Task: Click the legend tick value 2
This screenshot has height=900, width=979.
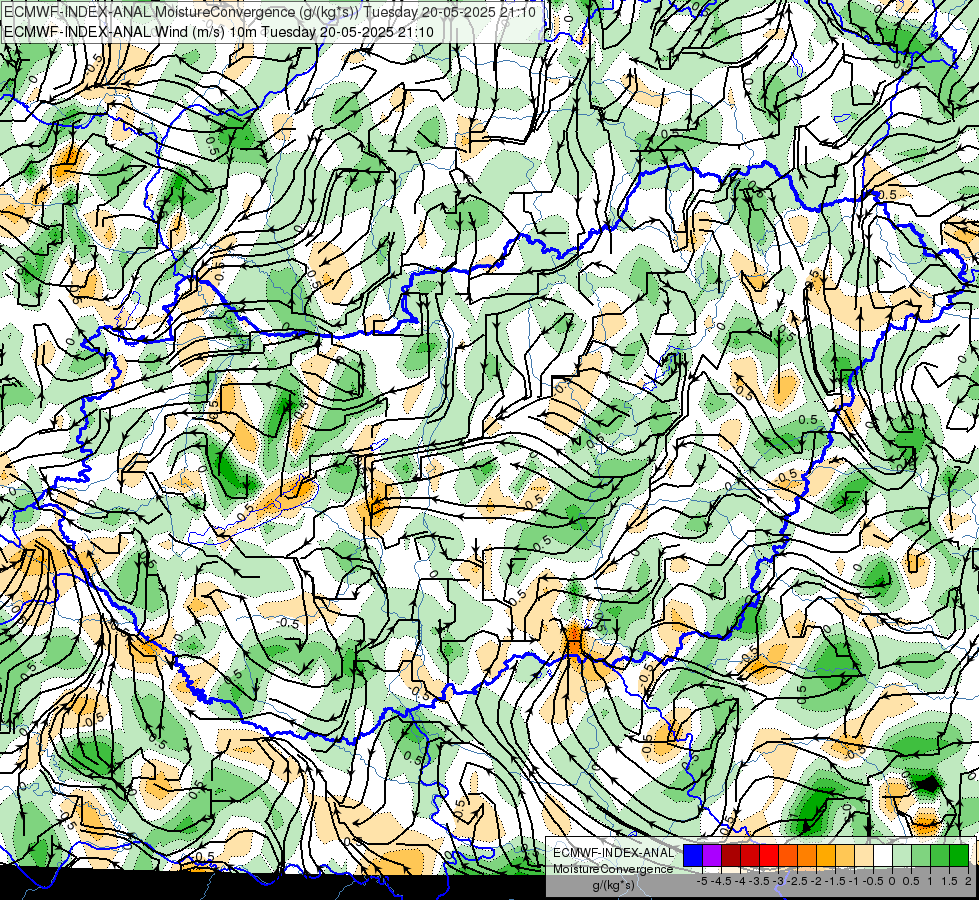Action: pyautogui.click(x=968, y=881)
